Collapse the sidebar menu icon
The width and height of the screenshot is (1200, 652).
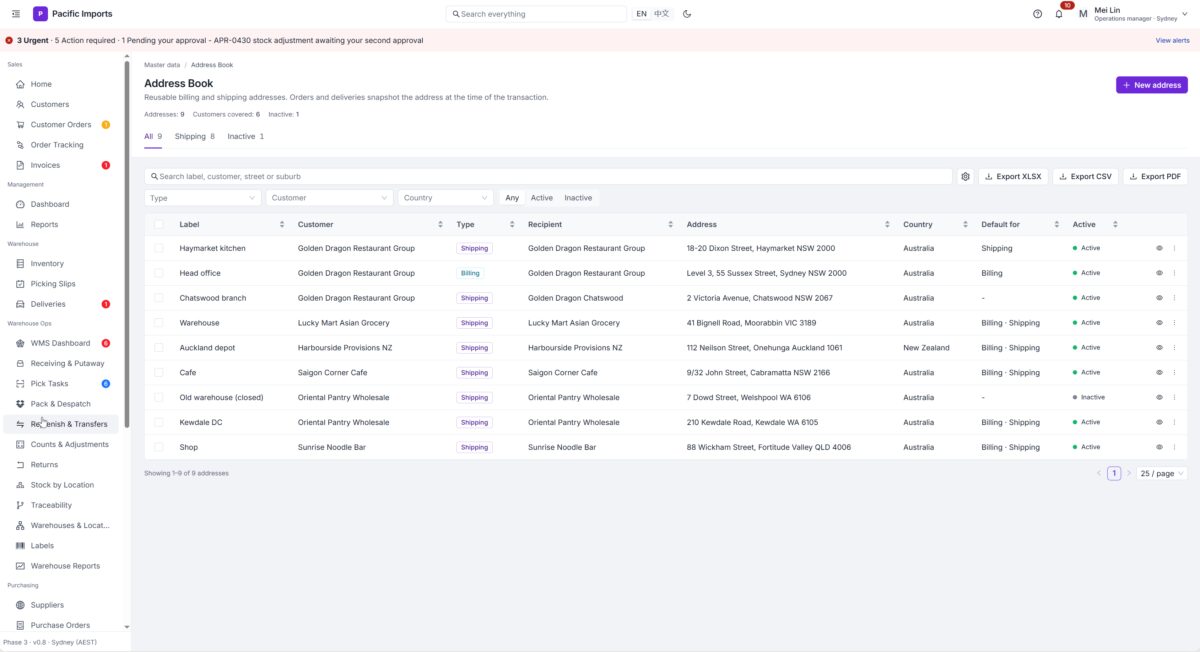[x=15, y=14]
